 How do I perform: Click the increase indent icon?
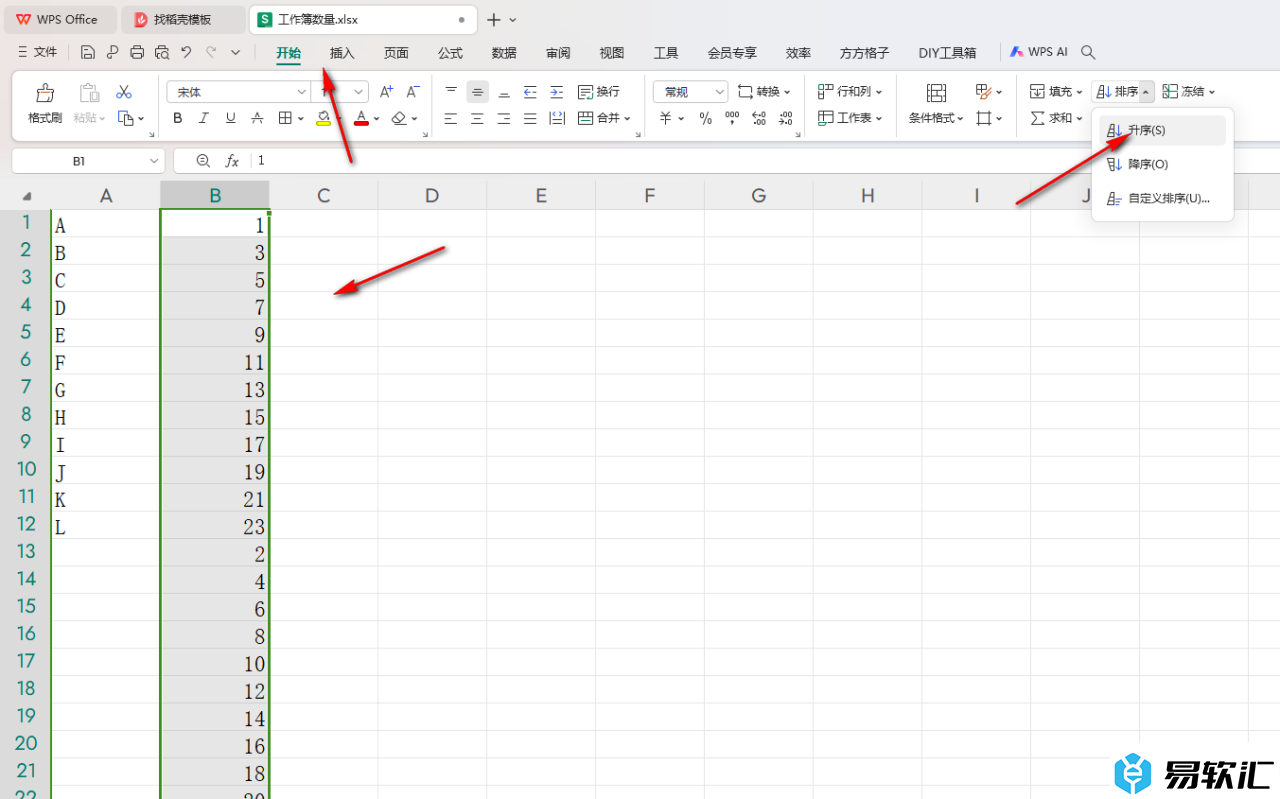(x=557, y=92)
